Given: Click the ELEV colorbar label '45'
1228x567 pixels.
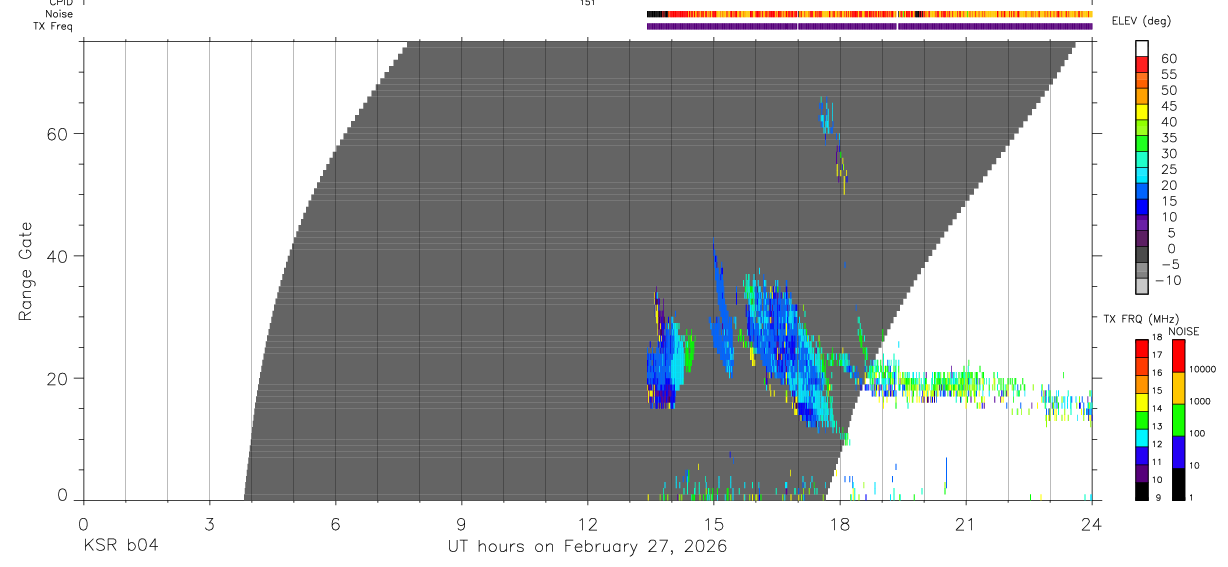Looking at the screenshot, I should point(1168,106).
